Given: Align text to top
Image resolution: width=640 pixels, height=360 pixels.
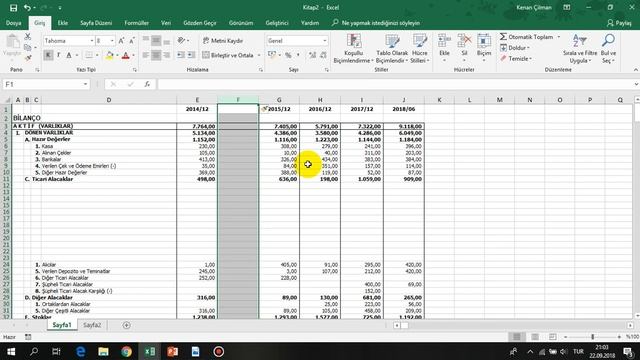Looking at the screenshot, I should (146, 40).
